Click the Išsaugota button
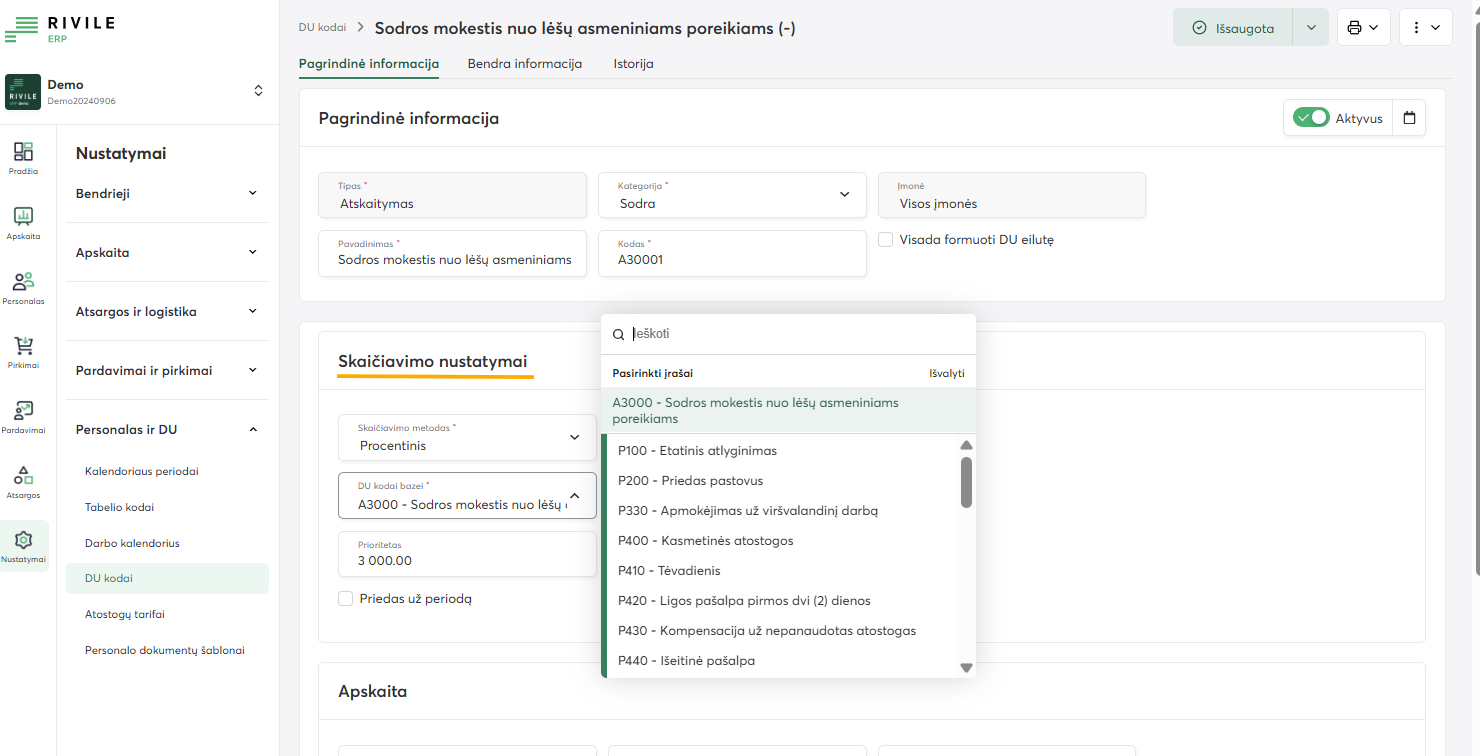 (x=1233, y=28)
